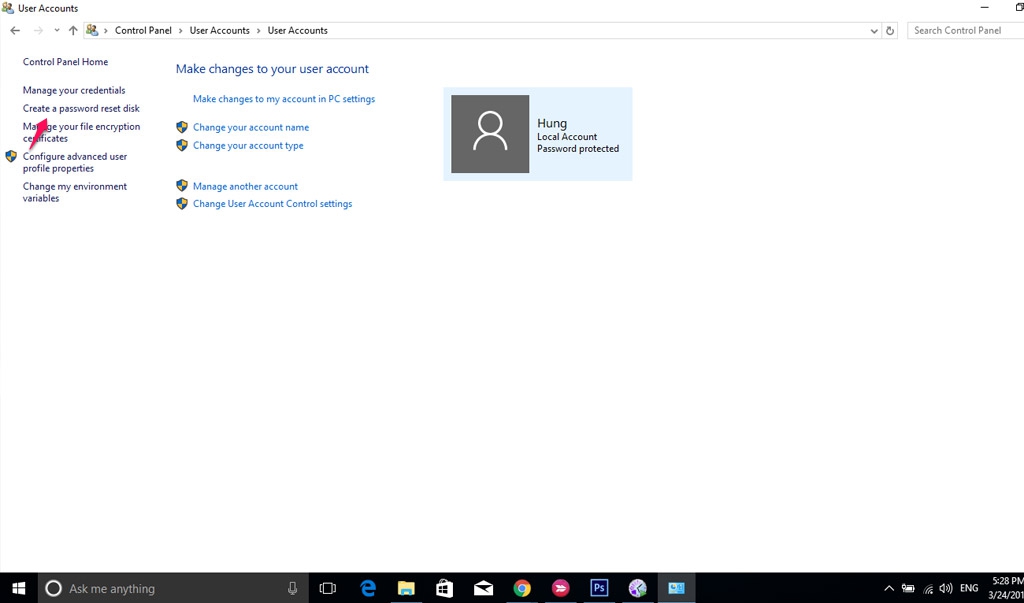
Task: Go up one level with Up arrow
Action: click(73, 31)
